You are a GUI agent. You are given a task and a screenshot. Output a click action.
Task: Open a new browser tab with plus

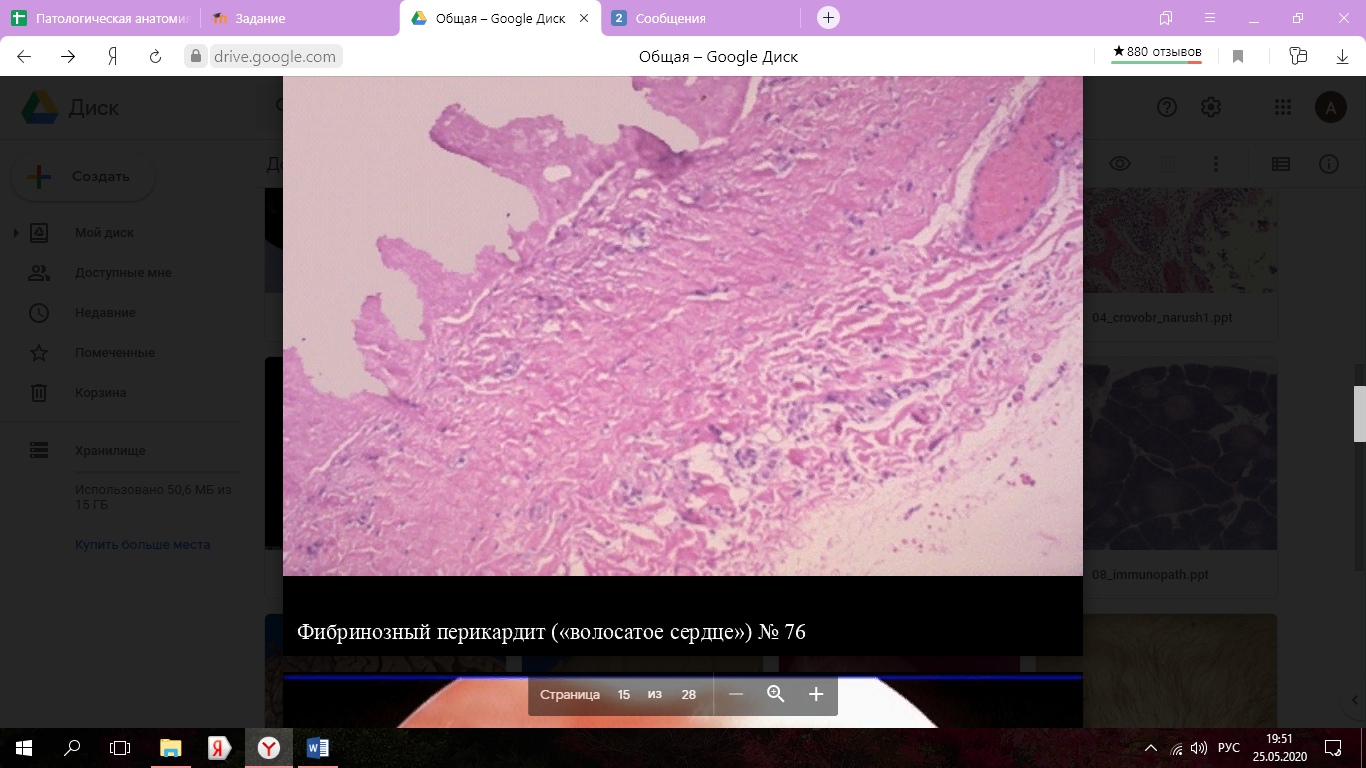pos(828,18)
